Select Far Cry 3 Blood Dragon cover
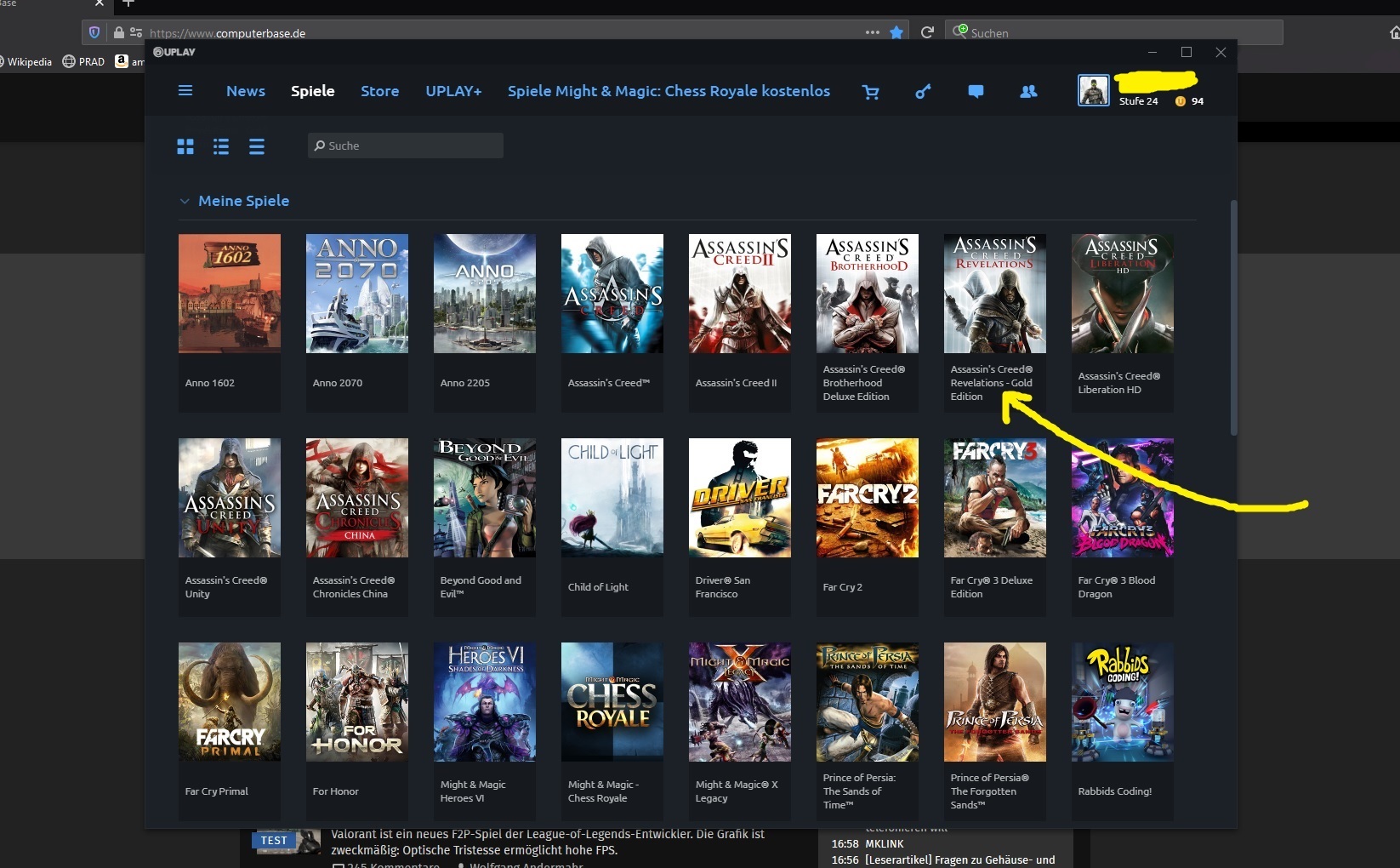 [1123, 498]
